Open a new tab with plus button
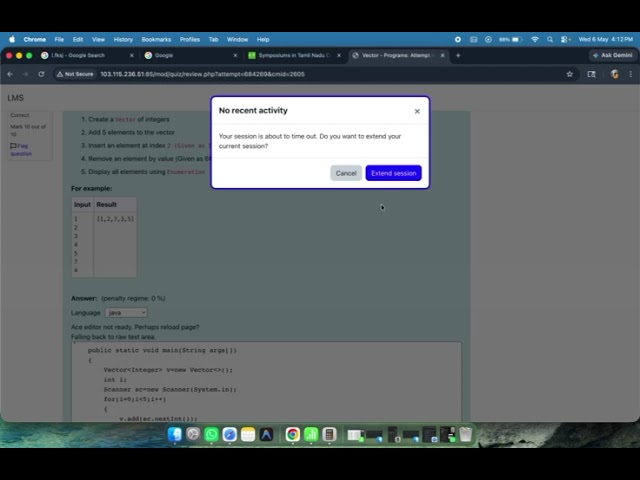Viewport: 640px width, 480px height. point(458,55)
